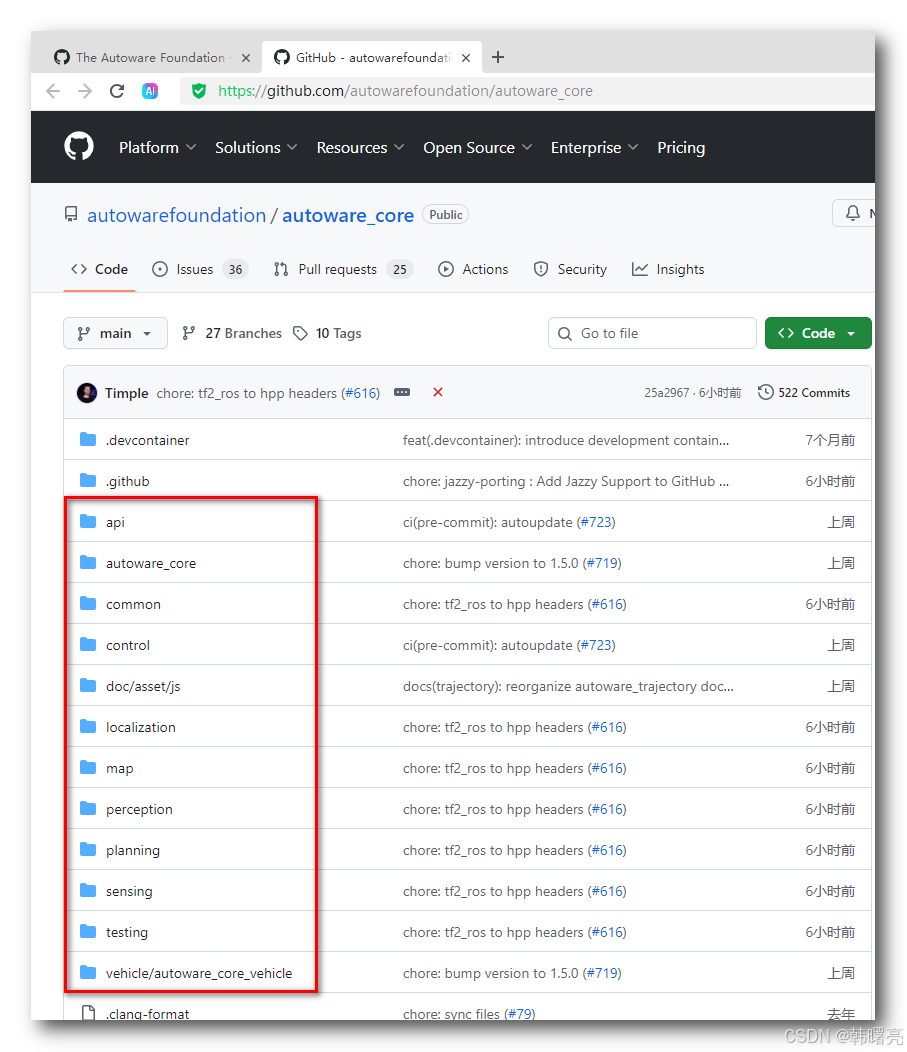Open the doc/asset/js folder
This screenshot has height=1052, width=907.
click(x=143, y=686)
